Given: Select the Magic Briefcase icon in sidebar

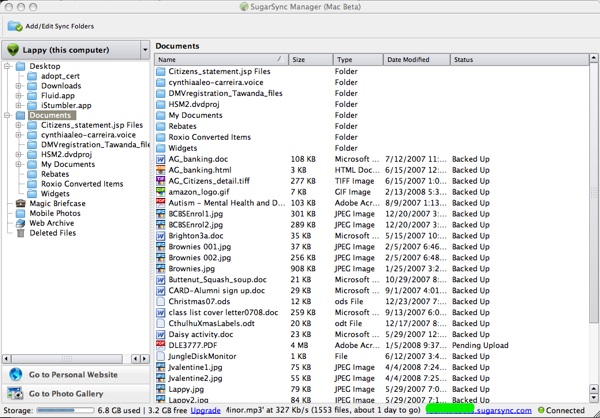Looking at the screenshot, I should (21, 203).
